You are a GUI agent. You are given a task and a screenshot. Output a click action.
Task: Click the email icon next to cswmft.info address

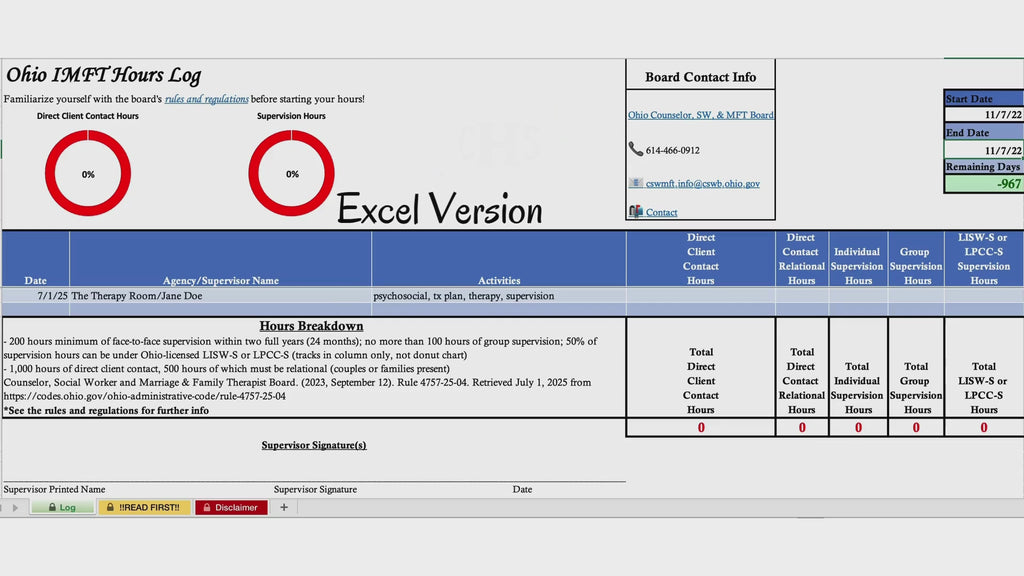point(635,183)
